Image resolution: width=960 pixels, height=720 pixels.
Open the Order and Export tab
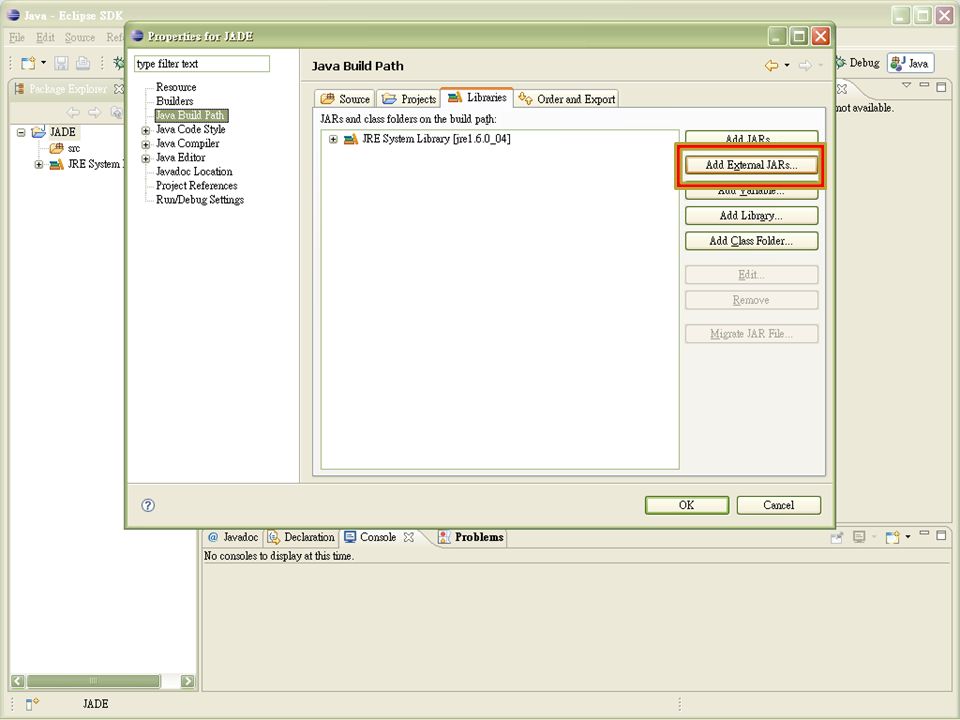(566, 99)
